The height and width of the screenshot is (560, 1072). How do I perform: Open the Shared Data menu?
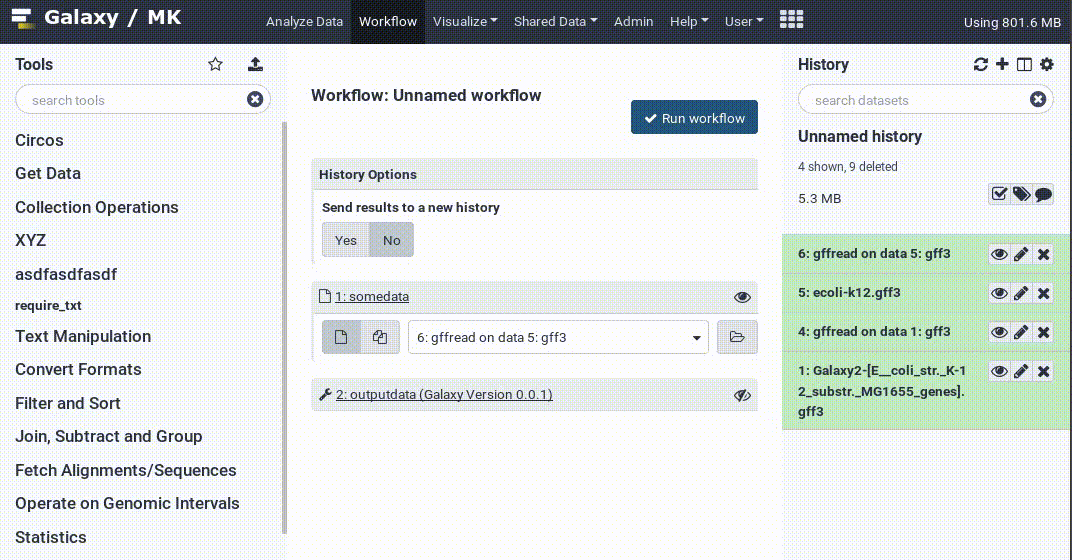pyautogui.click(x=555, y=21)
